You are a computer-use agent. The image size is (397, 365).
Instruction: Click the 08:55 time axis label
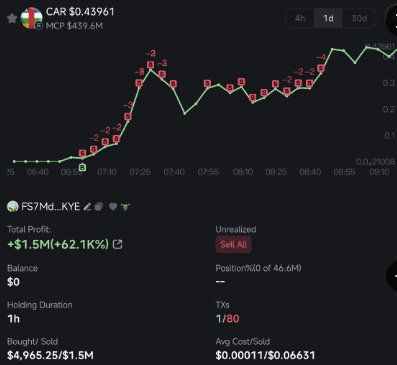click(344, 172)
